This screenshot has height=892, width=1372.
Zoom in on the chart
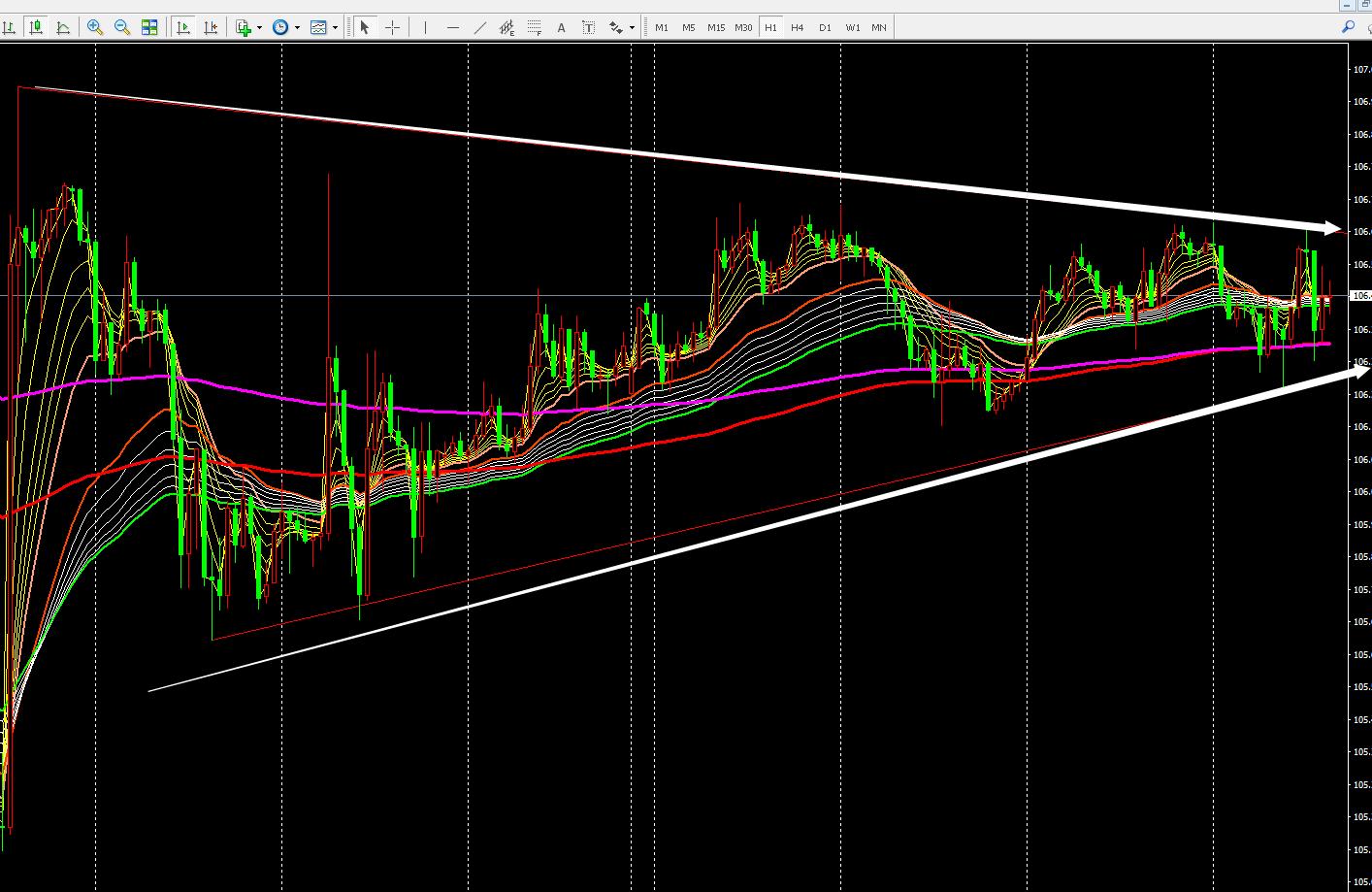click(95, 27)
